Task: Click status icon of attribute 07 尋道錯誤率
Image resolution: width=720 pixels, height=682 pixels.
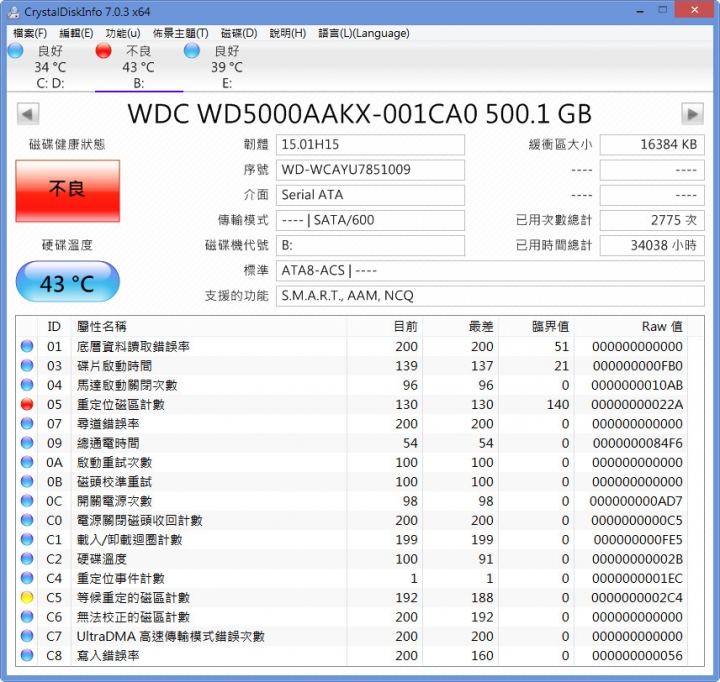Action: click(27, 423)
